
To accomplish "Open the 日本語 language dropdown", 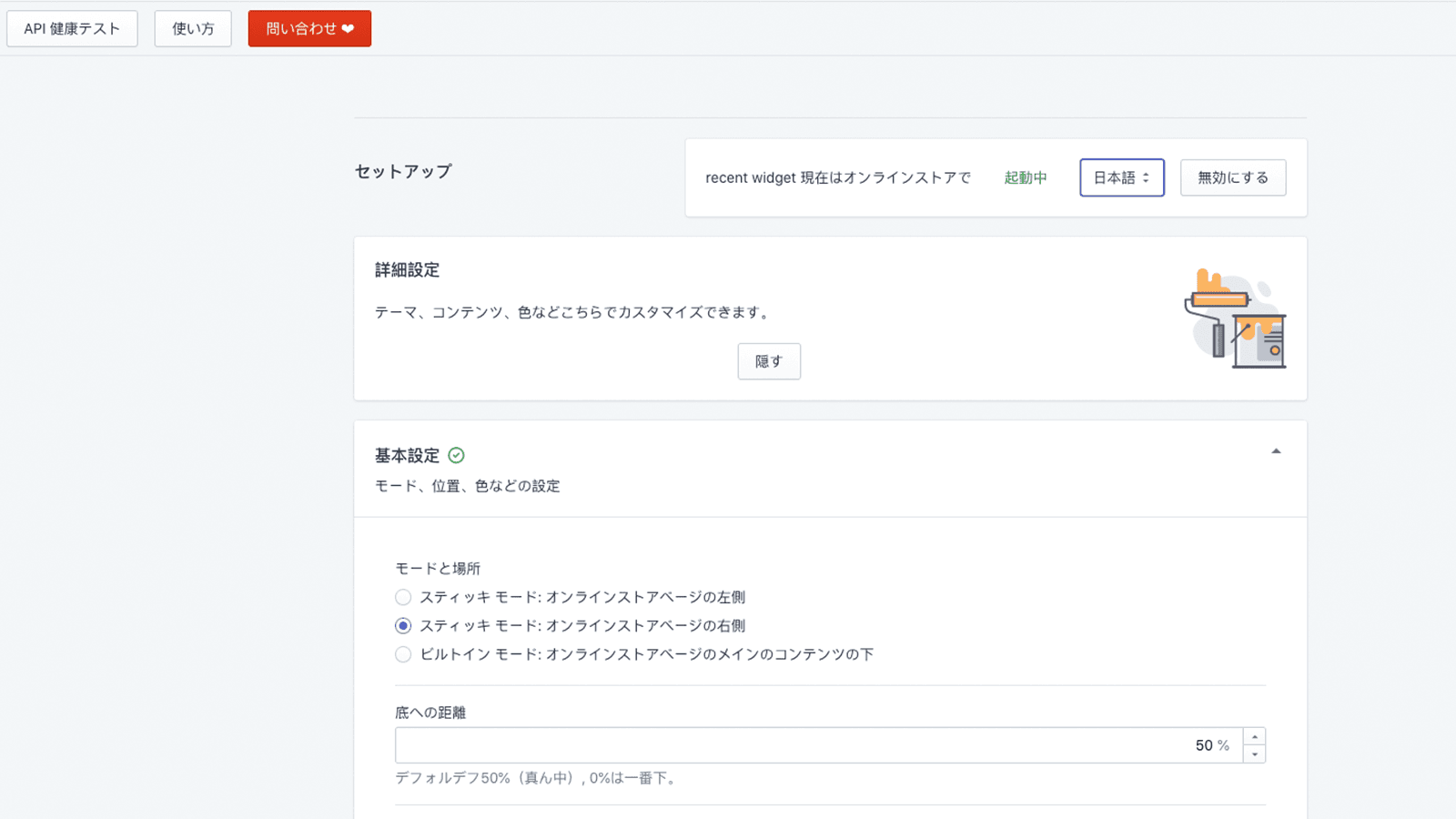I will point(1121,177).
